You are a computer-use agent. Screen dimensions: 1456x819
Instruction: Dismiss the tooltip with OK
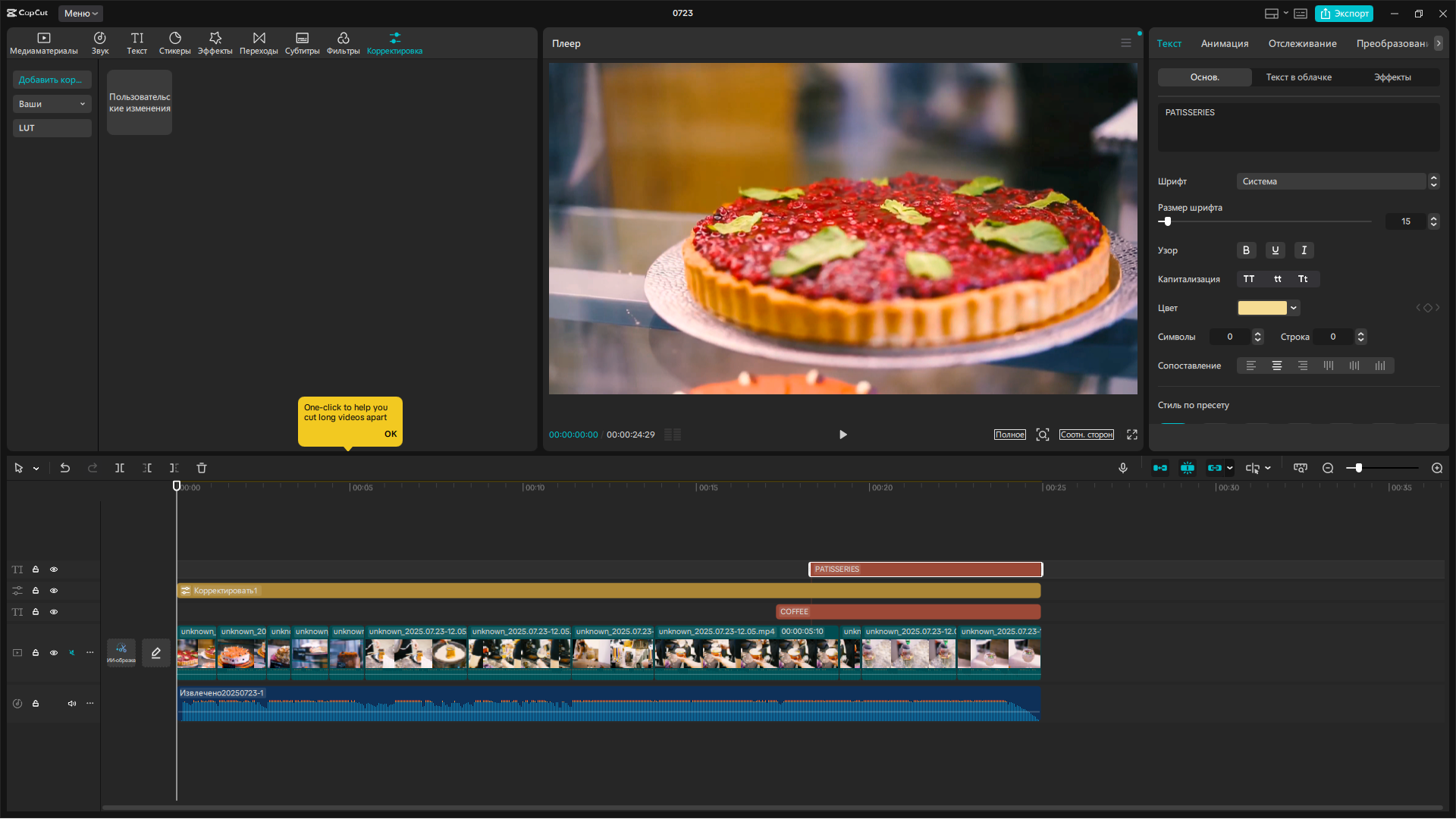(391, 434)
